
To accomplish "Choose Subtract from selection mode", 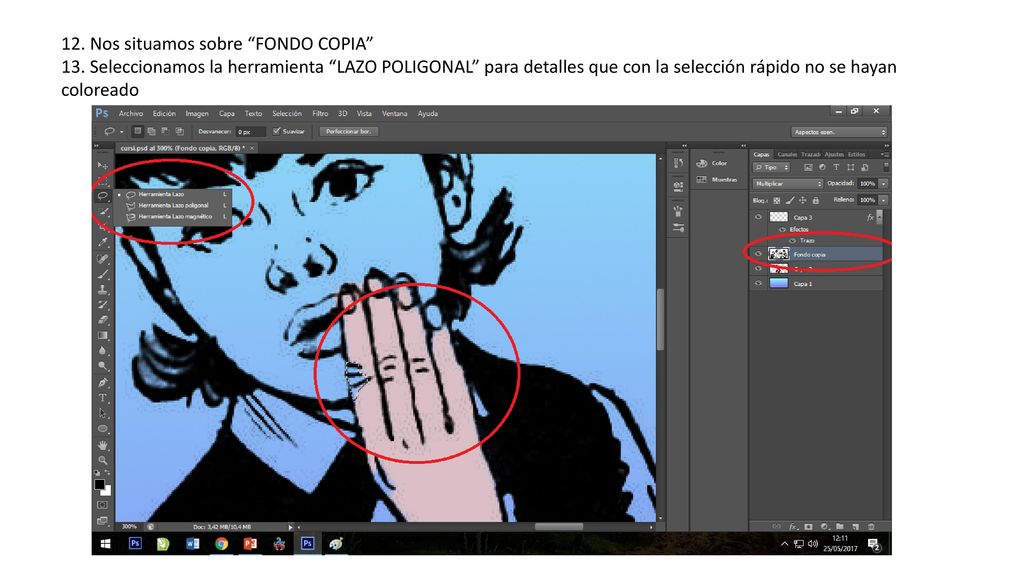I will [165, 131].
